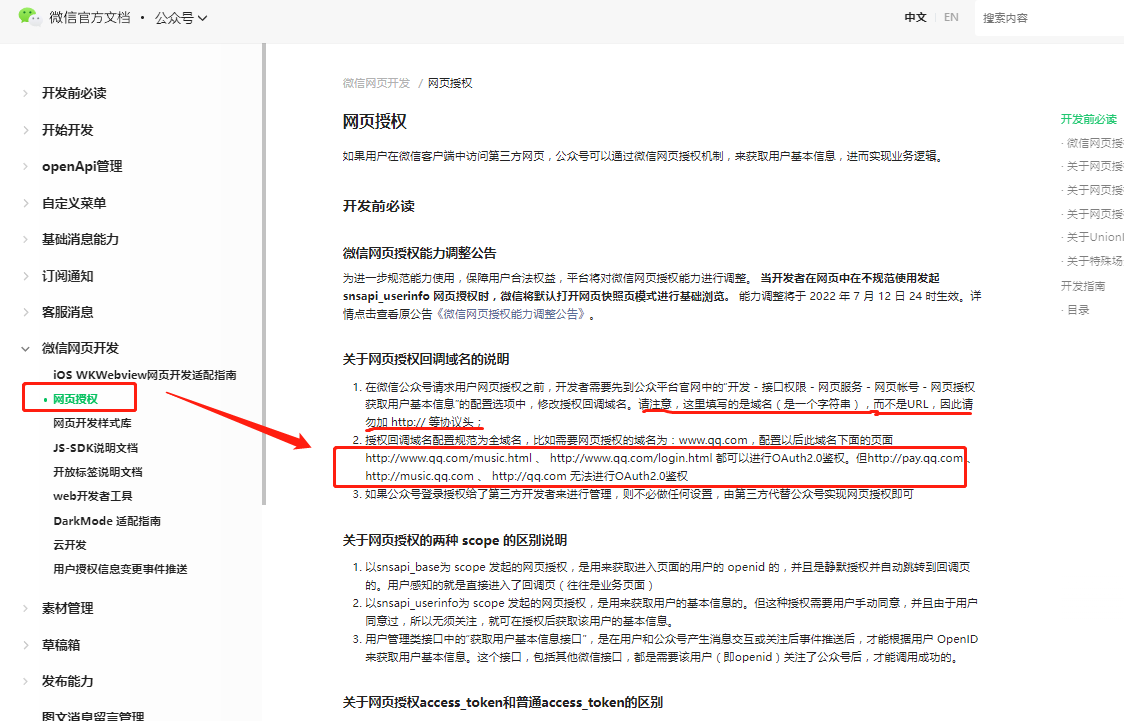This screenshot has height=721, width=1124.
Task: Expand chevron next to 开发前必读
Action: coord(26,93)
